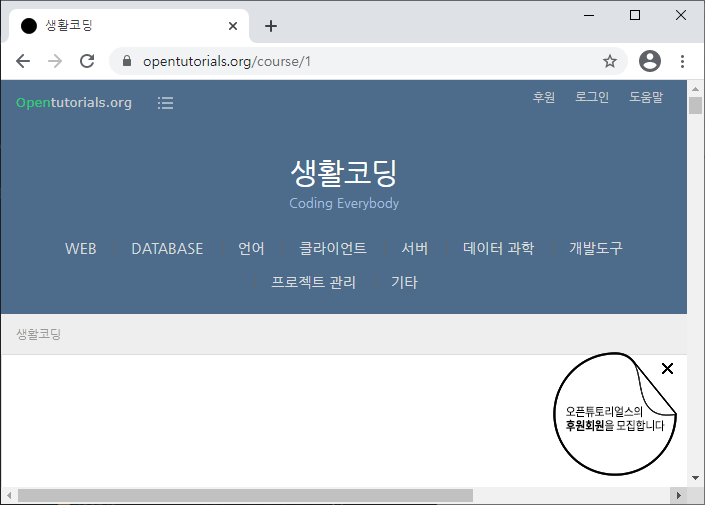Open the WEB category menu
Viewport: 705px width, 505px height.
pyautogui.click(x=80, y=249)
